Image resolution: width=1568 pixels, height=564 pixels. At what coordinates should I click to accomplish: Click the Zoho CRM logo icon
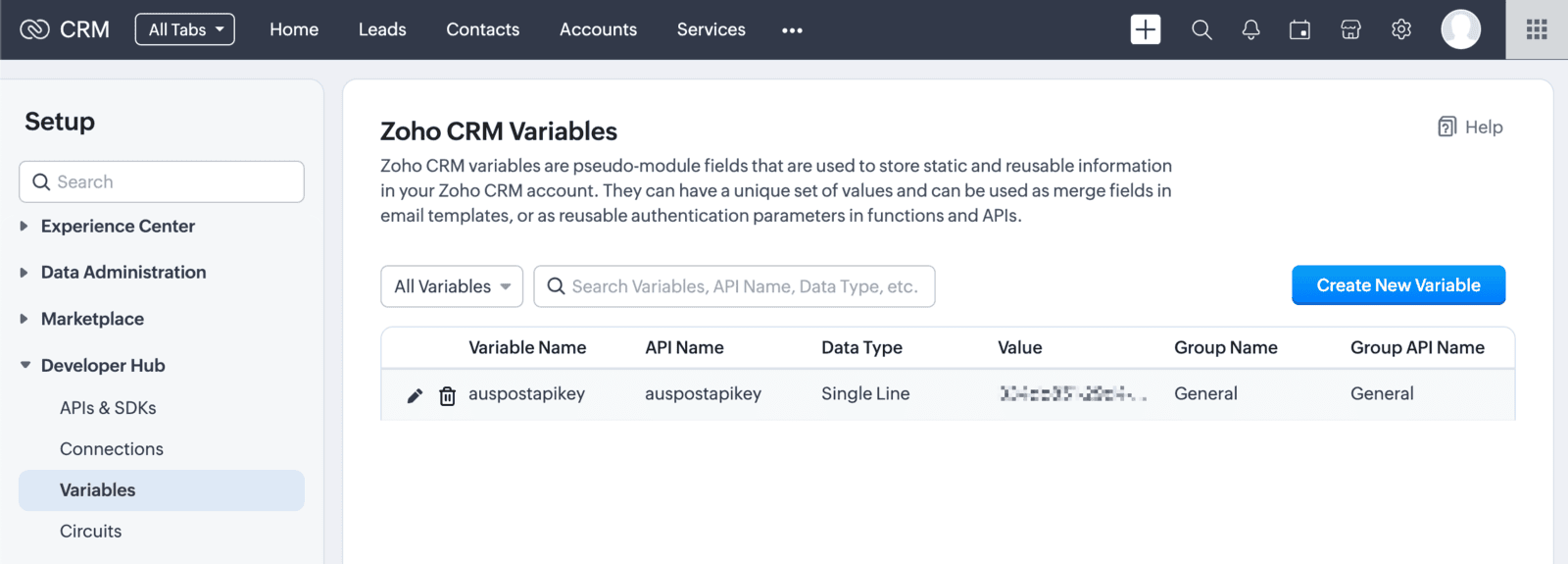click(x=34, y=29)
